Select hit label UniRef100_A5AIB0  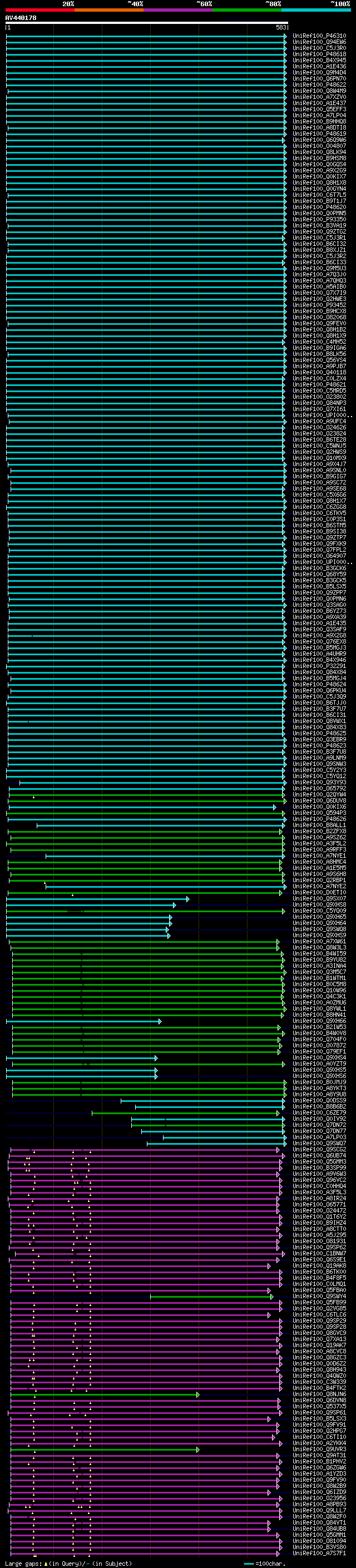(x=319, y=286)
